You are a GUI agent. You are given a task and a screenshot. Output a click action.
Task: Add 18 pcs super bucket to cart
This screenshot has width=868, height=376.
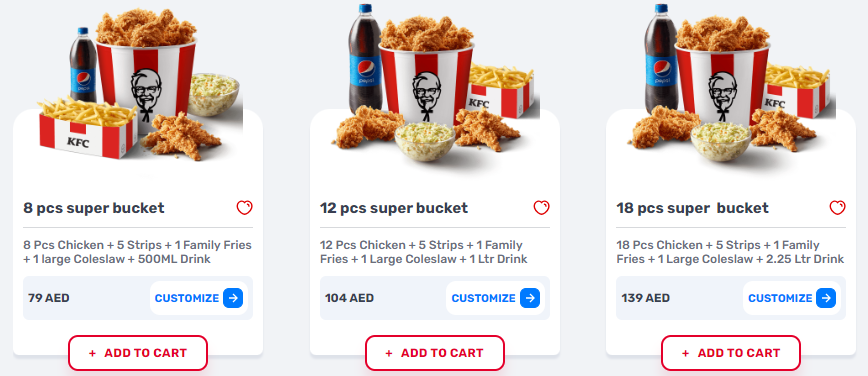coord(731,353)
